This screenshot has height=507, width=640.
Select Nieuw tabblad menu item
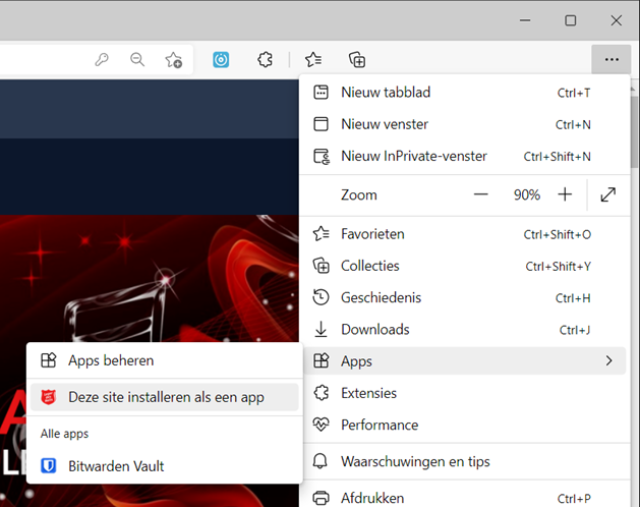pos(385,93)
